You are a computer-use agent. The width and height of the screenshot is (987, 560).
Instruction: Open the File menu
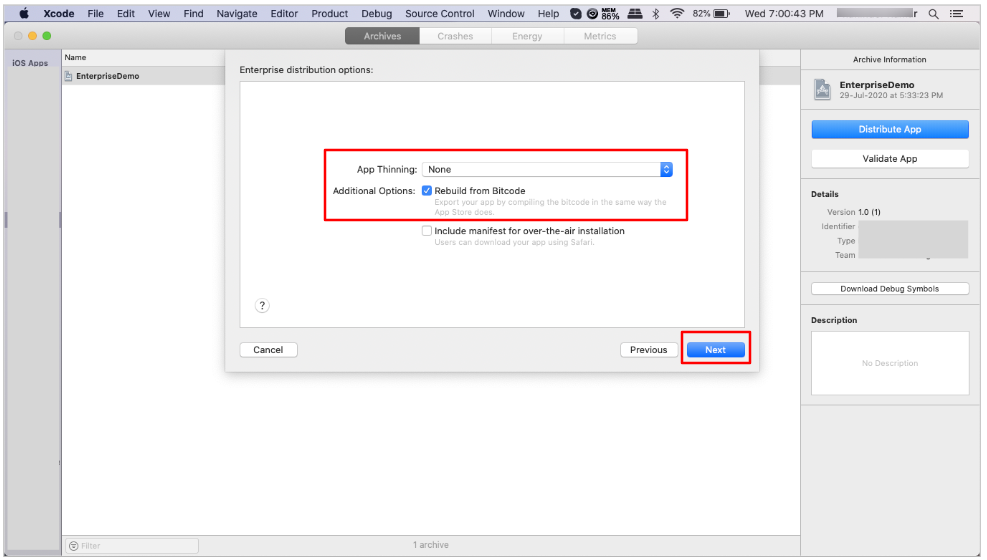point(96,13)
